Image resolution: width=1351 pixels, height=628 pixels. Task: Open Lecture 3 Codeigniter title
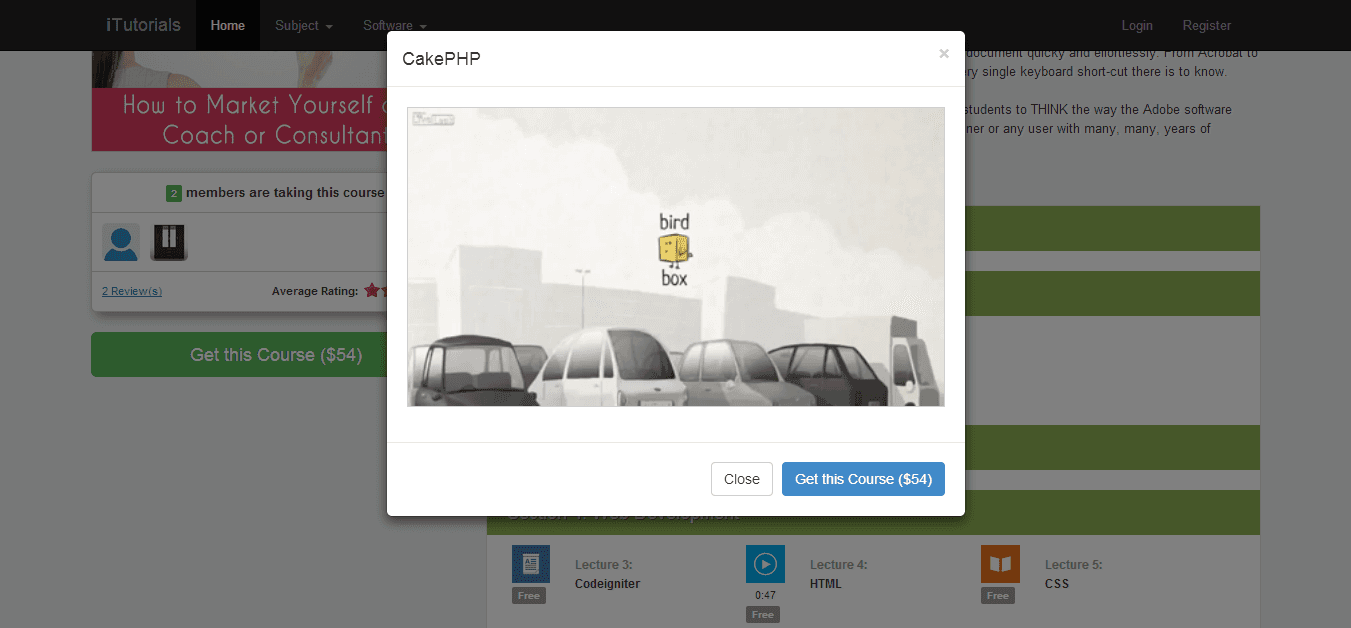(x=608, y=583)
